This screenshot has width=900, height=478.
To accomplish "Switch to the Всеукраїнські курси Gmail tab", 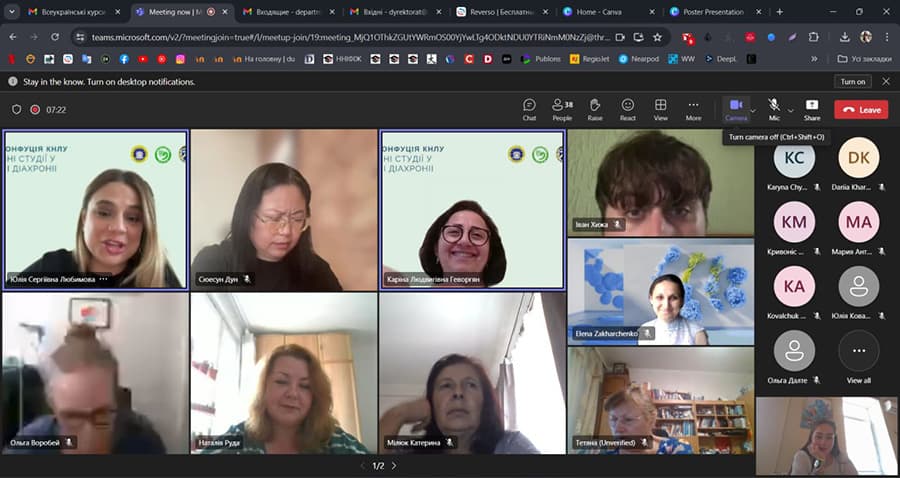I will [x=74, y=11].
